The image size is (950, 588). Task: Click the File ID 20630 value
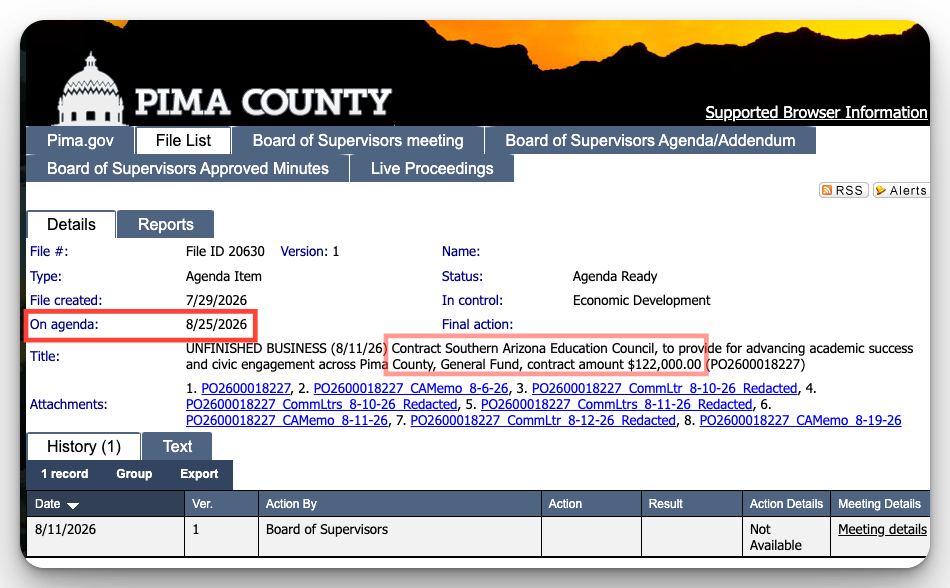pyautogui.click(x=225, y=251)
